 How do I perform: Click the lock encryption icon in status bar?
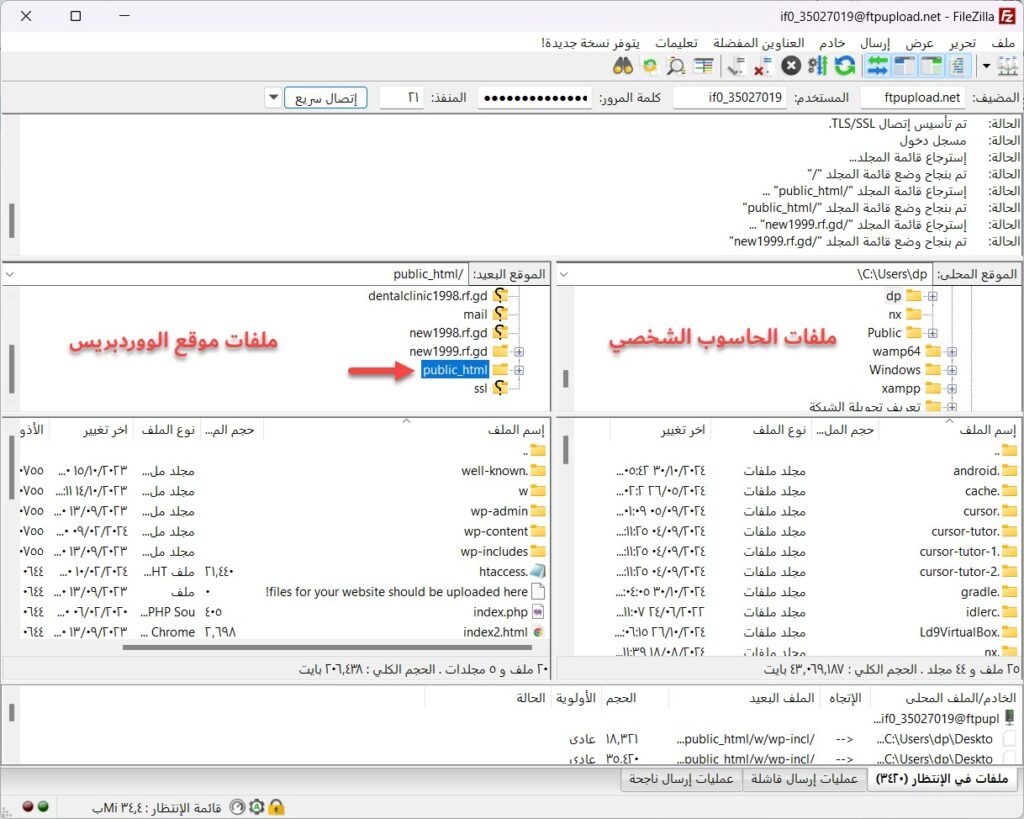click(x=277, y=807)
